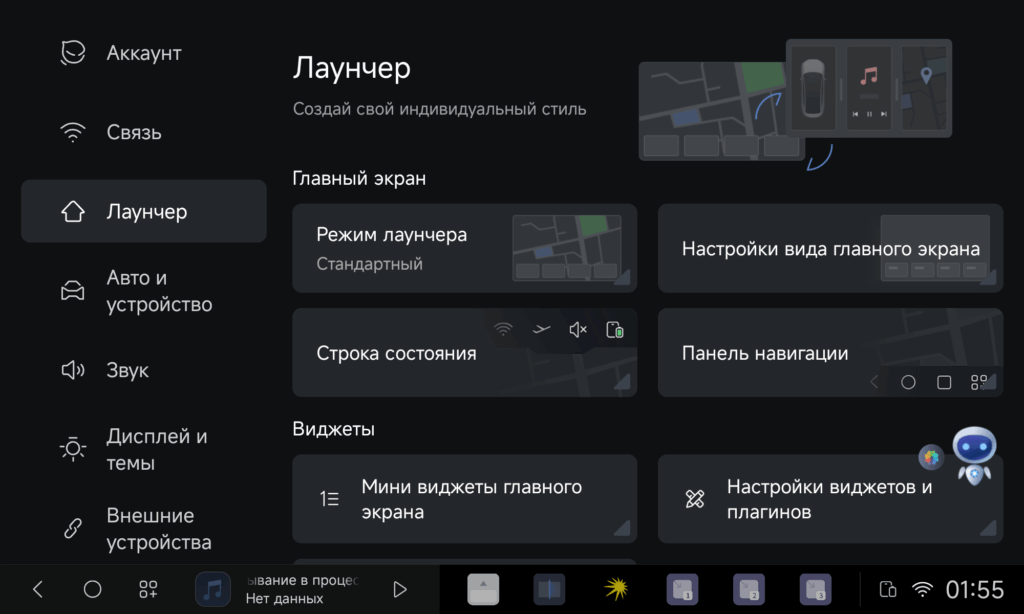This screenshot has width=1024, height=614.
Task: Click the clock showing 01:55
Action: tap(974, 590)
